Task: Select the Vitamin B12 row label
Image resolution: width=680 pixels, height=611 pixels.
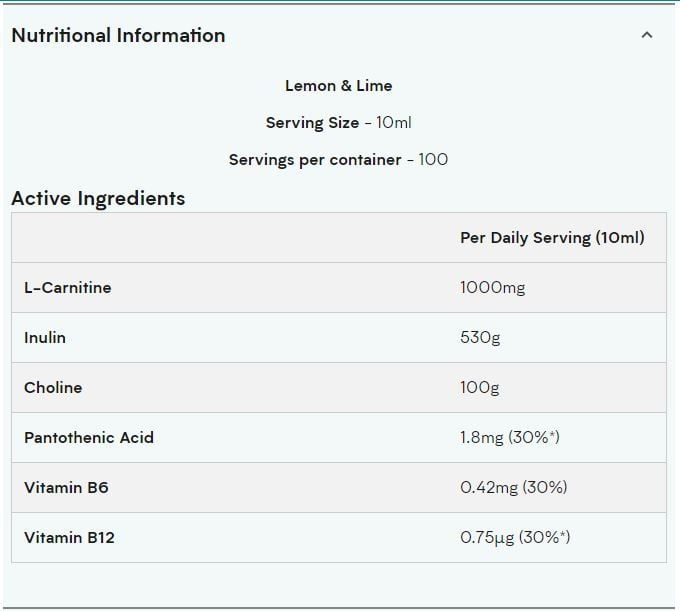Action: 69,537
